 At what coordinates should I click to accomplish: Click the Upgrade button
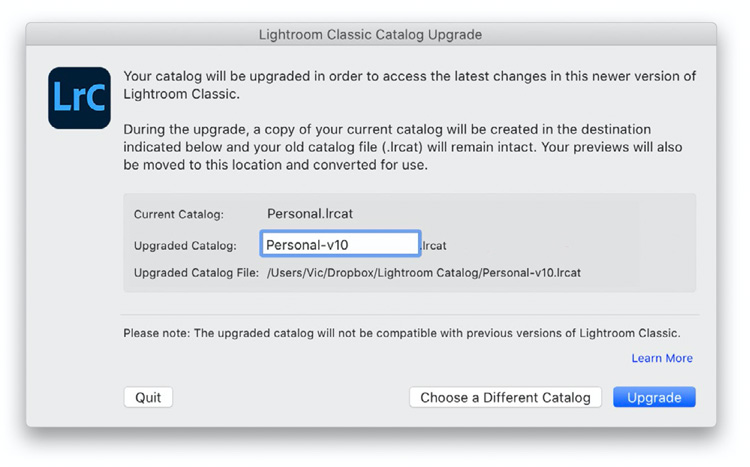654,397
